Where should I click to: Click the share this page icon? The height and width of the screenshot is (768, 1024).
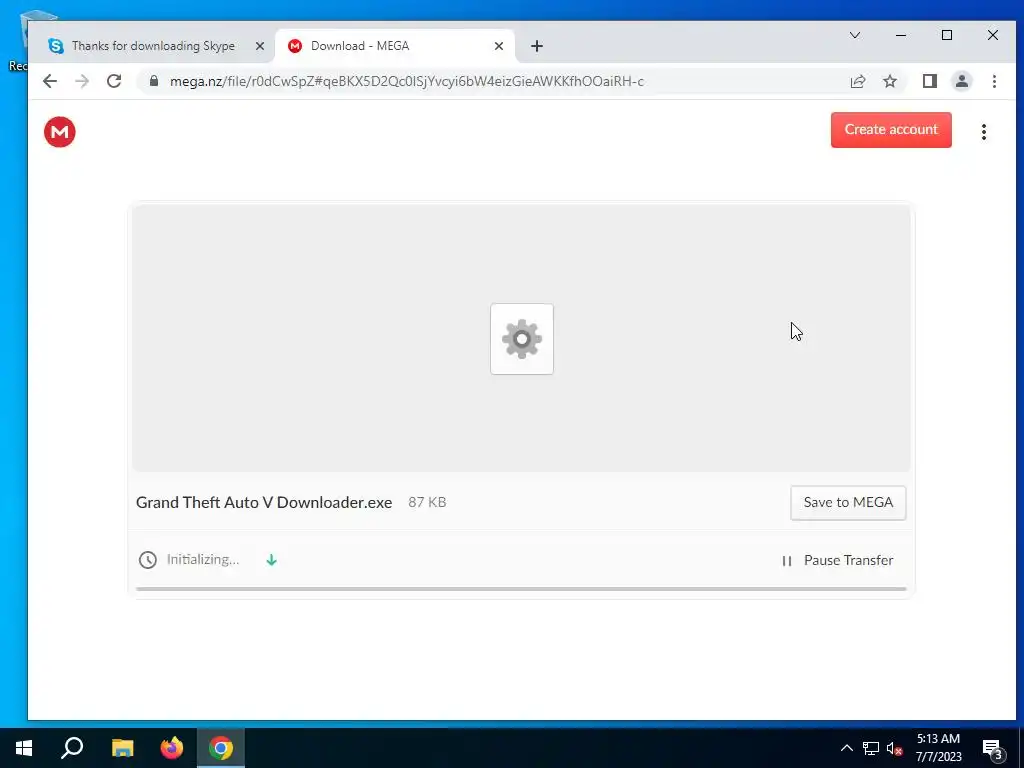point(857,81)
